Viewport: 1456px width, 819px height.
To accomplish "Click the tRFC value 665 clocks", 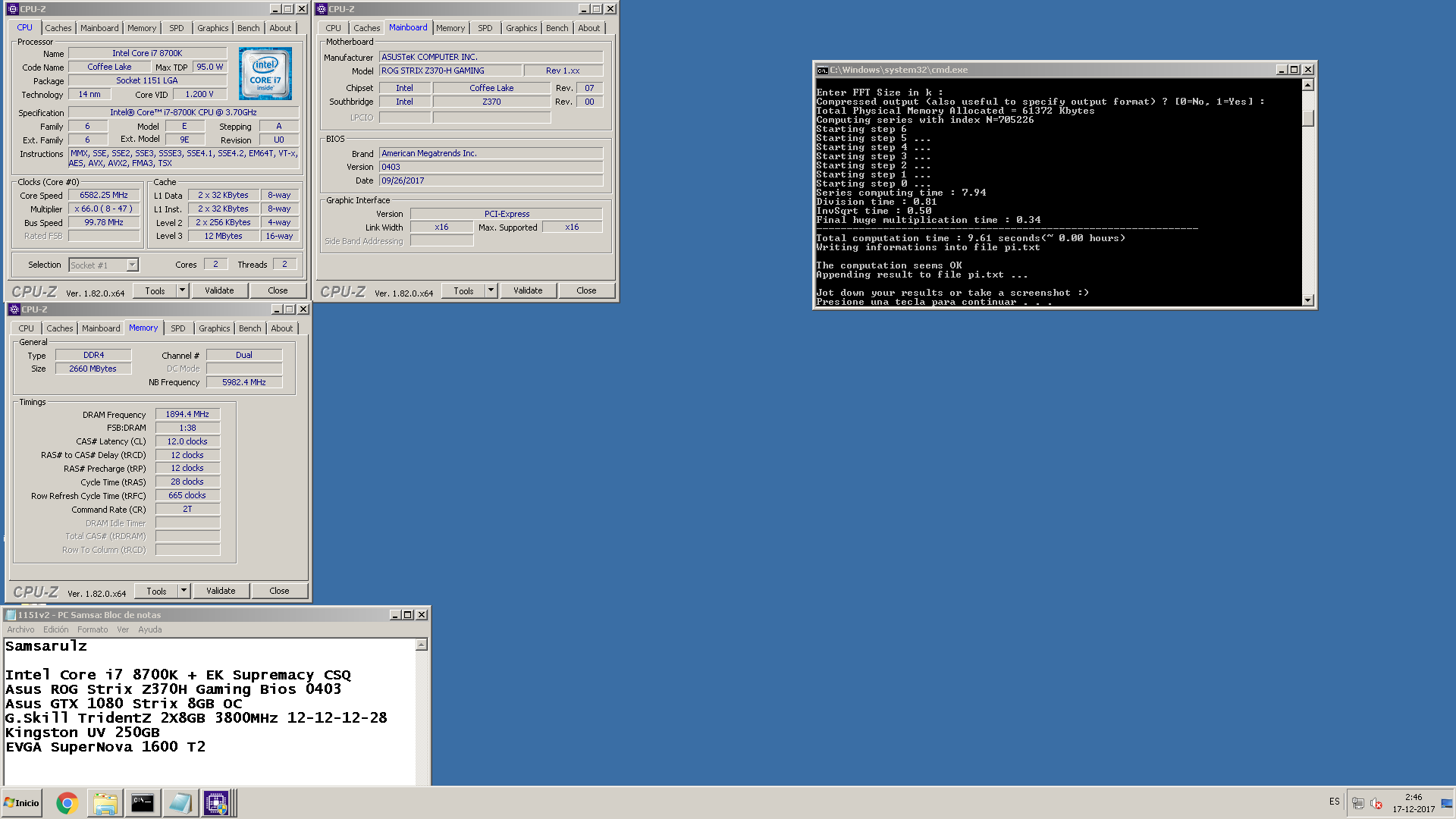I will point(187,495).
